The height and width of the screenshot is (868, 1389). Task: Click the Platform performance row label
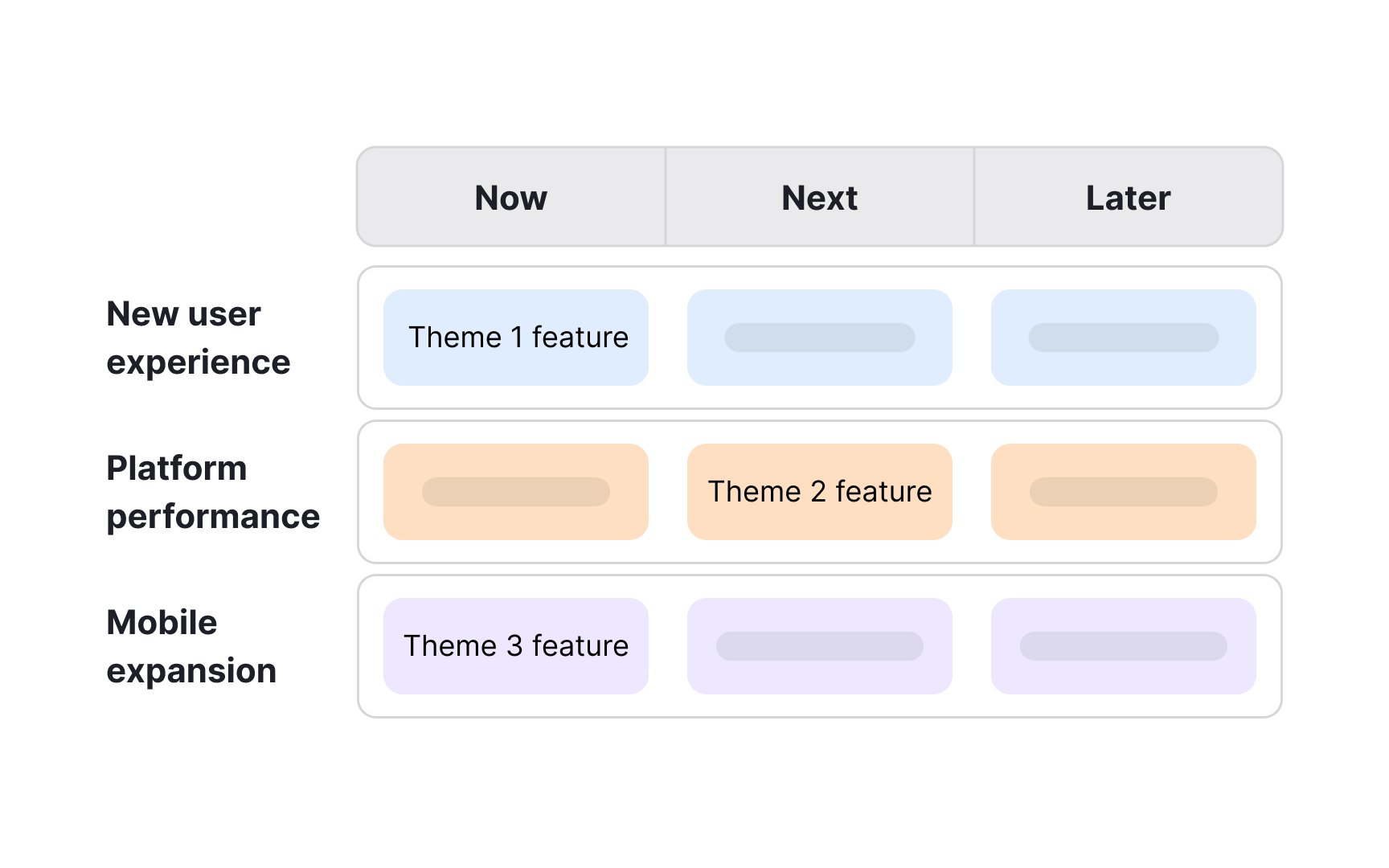(212, 492)
